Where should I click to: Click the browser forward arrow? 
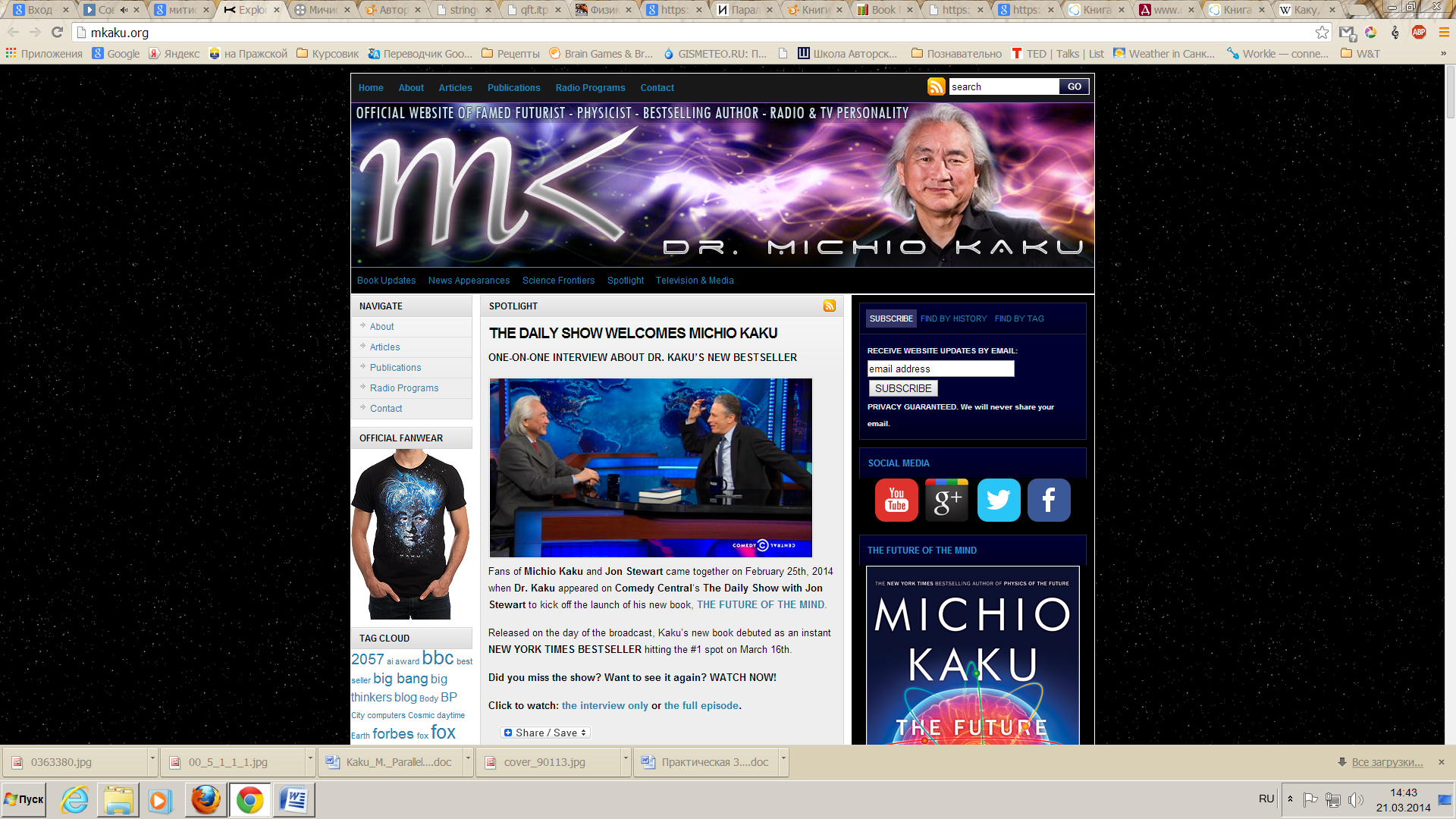(35, 33)
